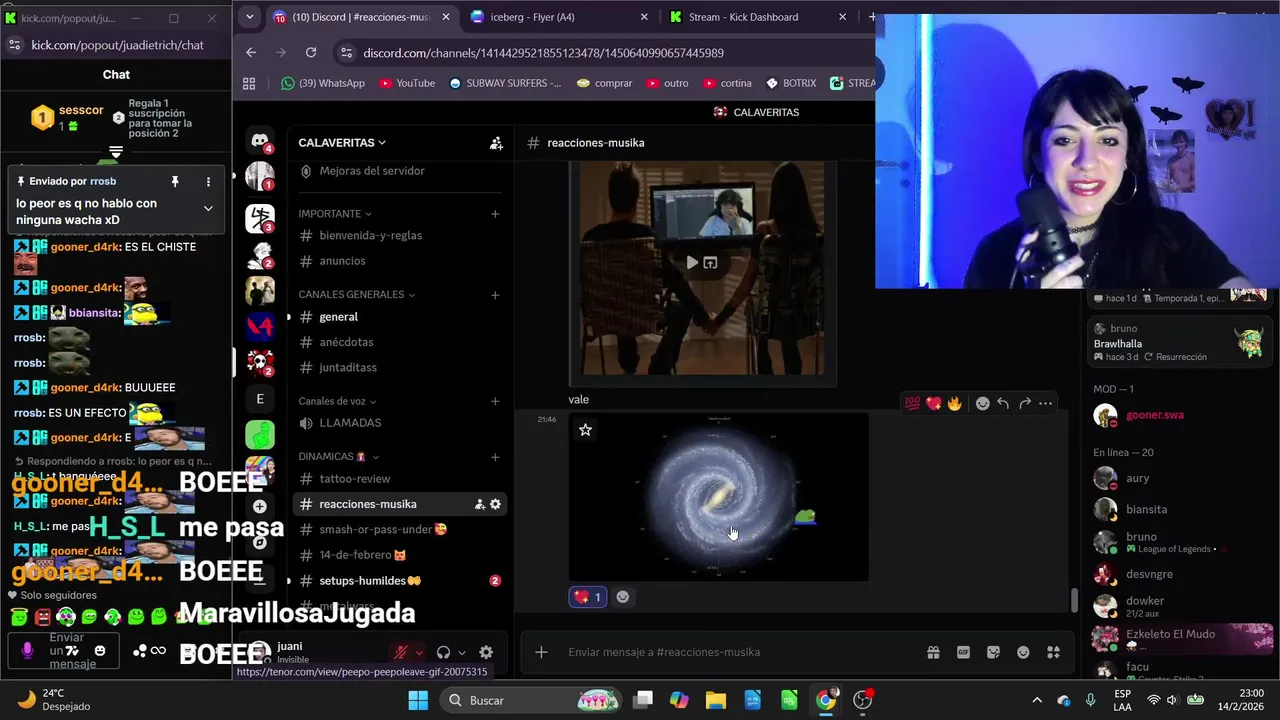Open emoji reaction picker in message toolbar

(x=983, y=403)
